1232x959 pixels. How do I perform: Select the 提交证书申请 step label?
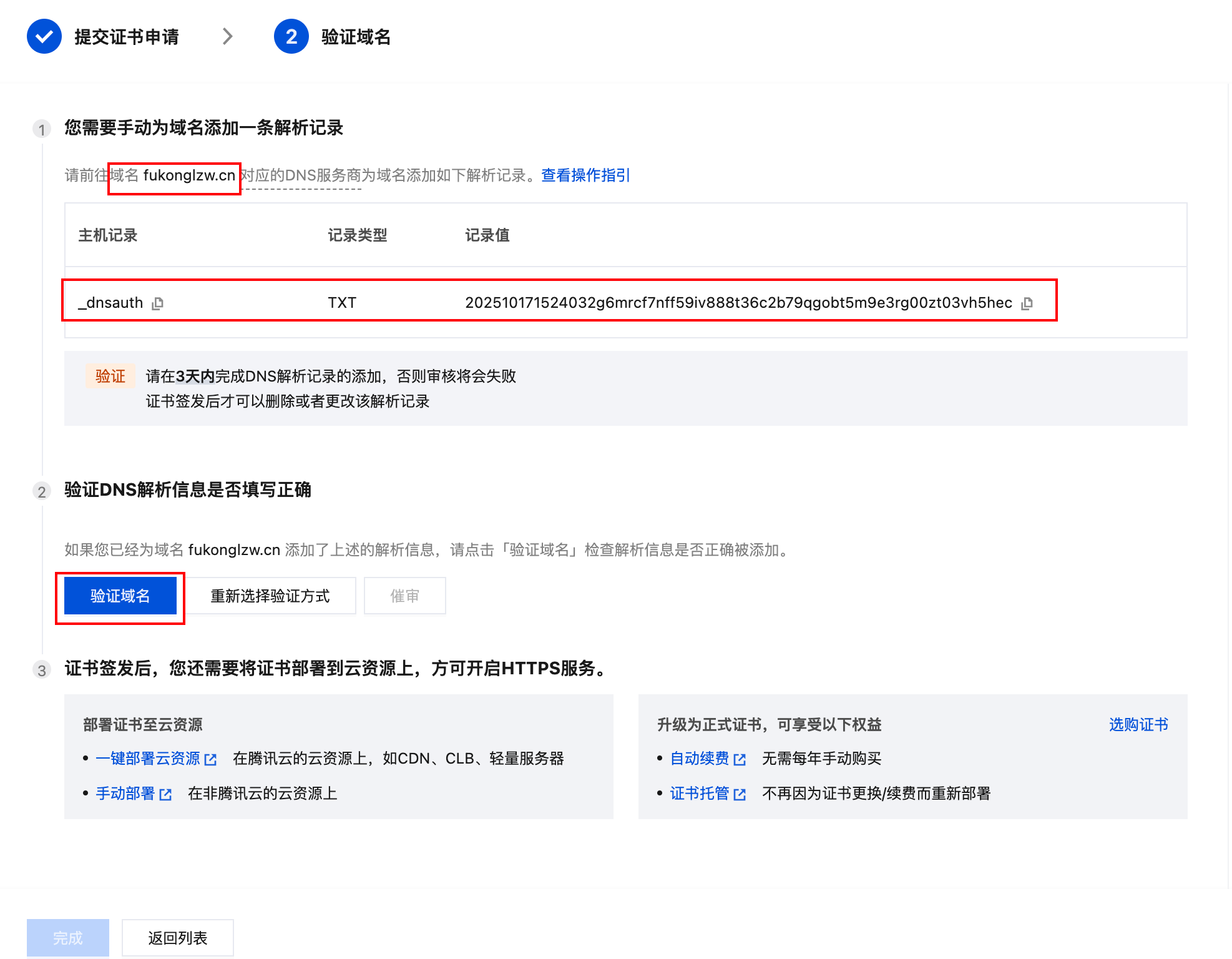(x=127, y=37)
